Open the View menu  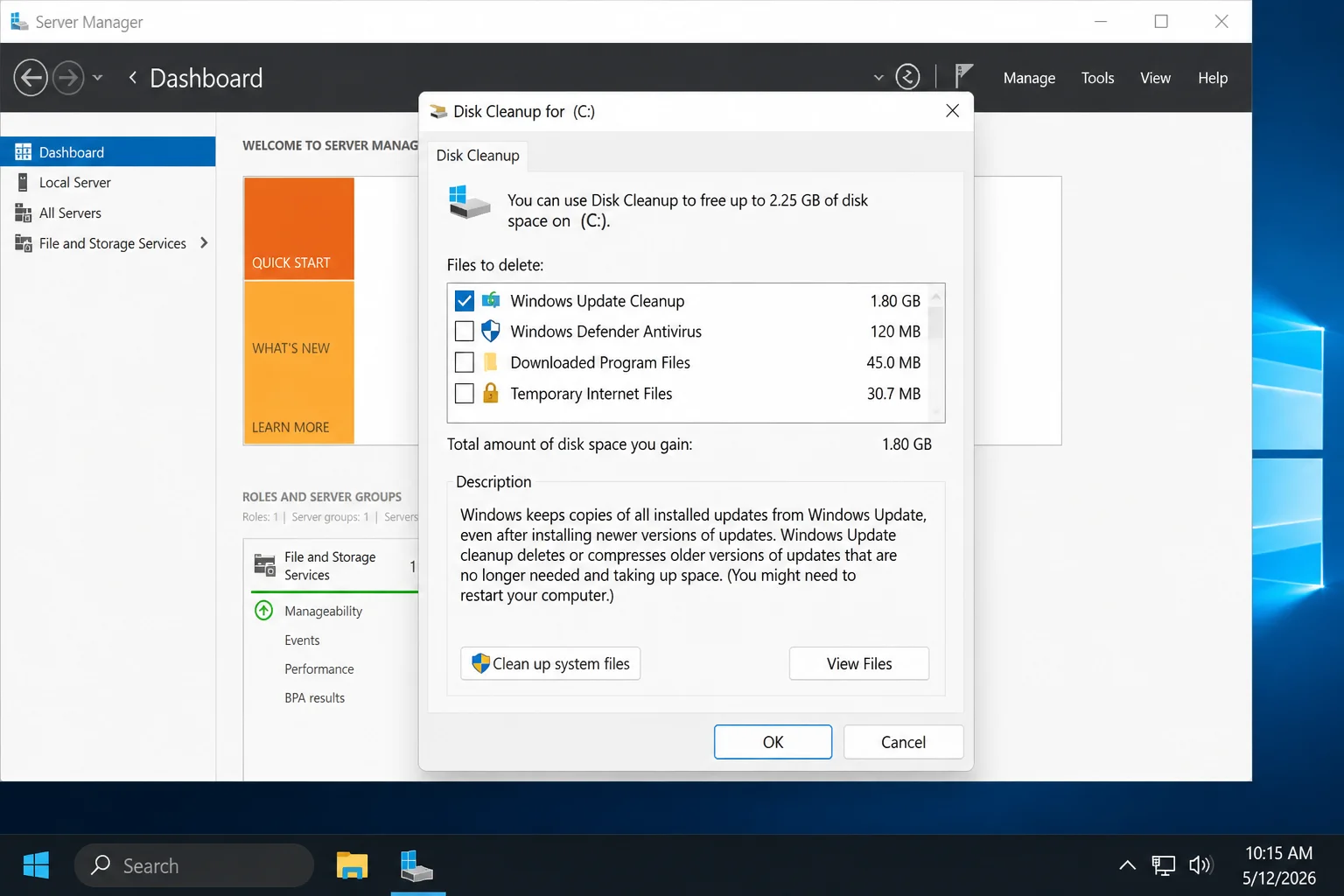tap(1155, 78)
